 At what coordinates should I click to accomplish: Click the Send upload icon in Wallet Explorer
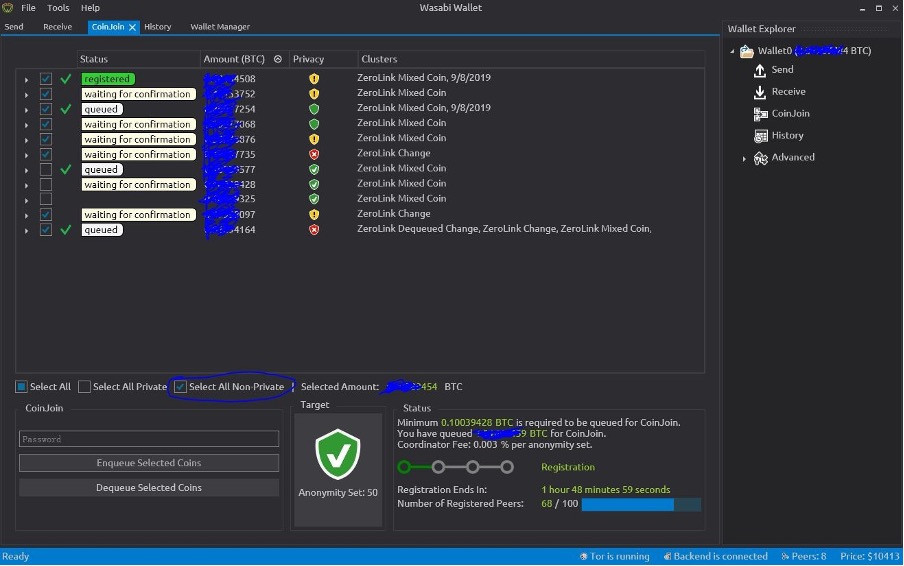[760, 70]
